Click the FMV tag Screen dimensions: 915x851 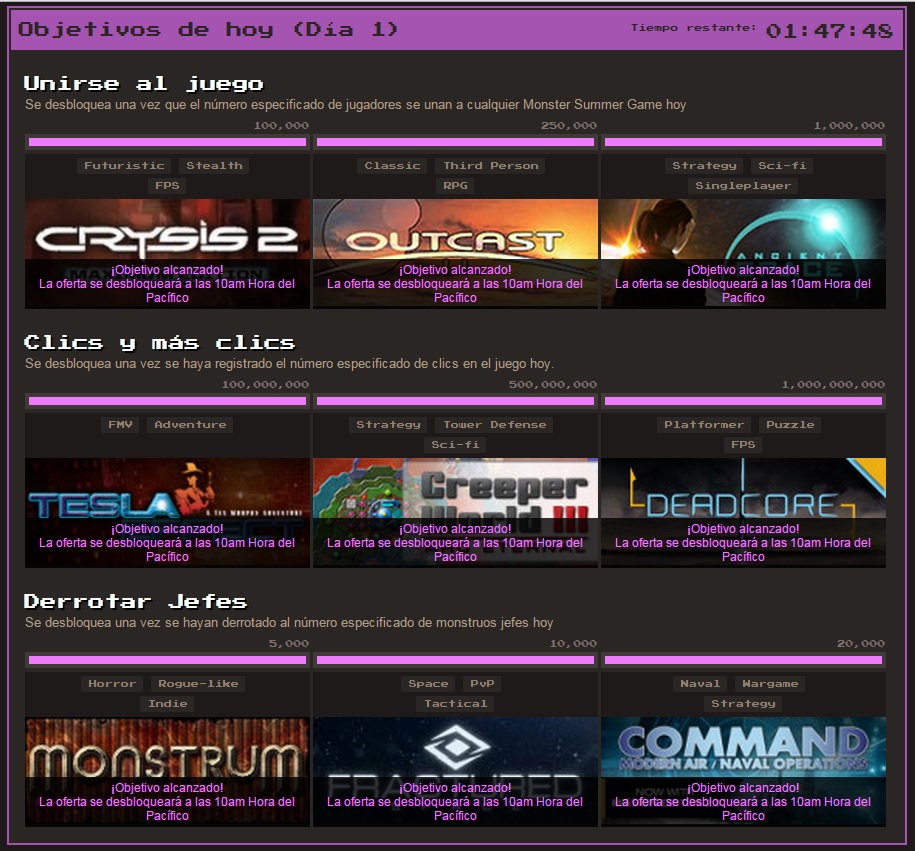tap(120, 425)
